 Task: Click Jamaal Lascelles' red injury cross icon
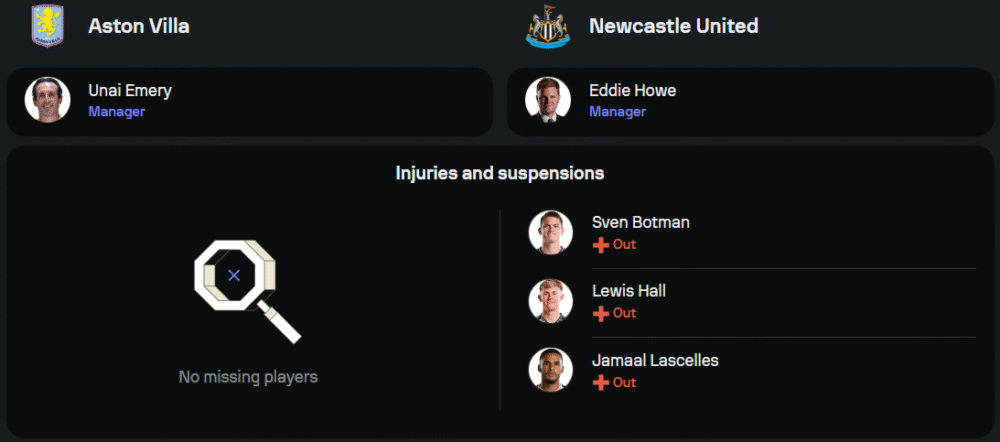coord(600,383)
